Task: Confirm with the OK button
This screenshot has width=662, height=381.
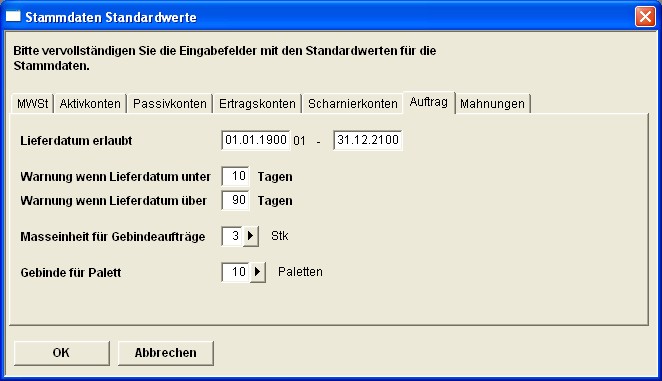Action: click(61, 353)
